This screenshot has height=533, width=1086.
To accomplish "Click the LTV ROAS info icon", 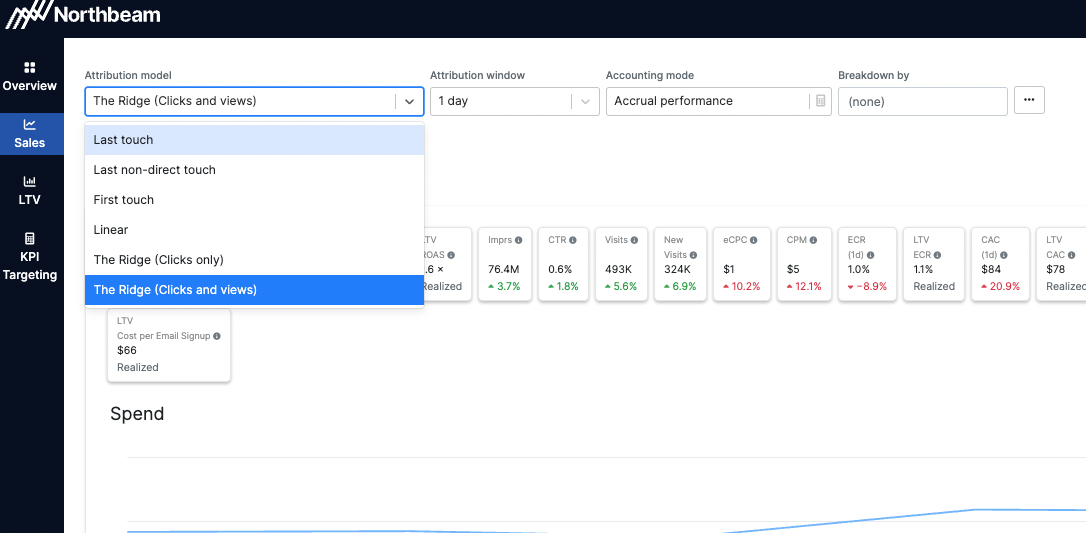I will (451, 255).
